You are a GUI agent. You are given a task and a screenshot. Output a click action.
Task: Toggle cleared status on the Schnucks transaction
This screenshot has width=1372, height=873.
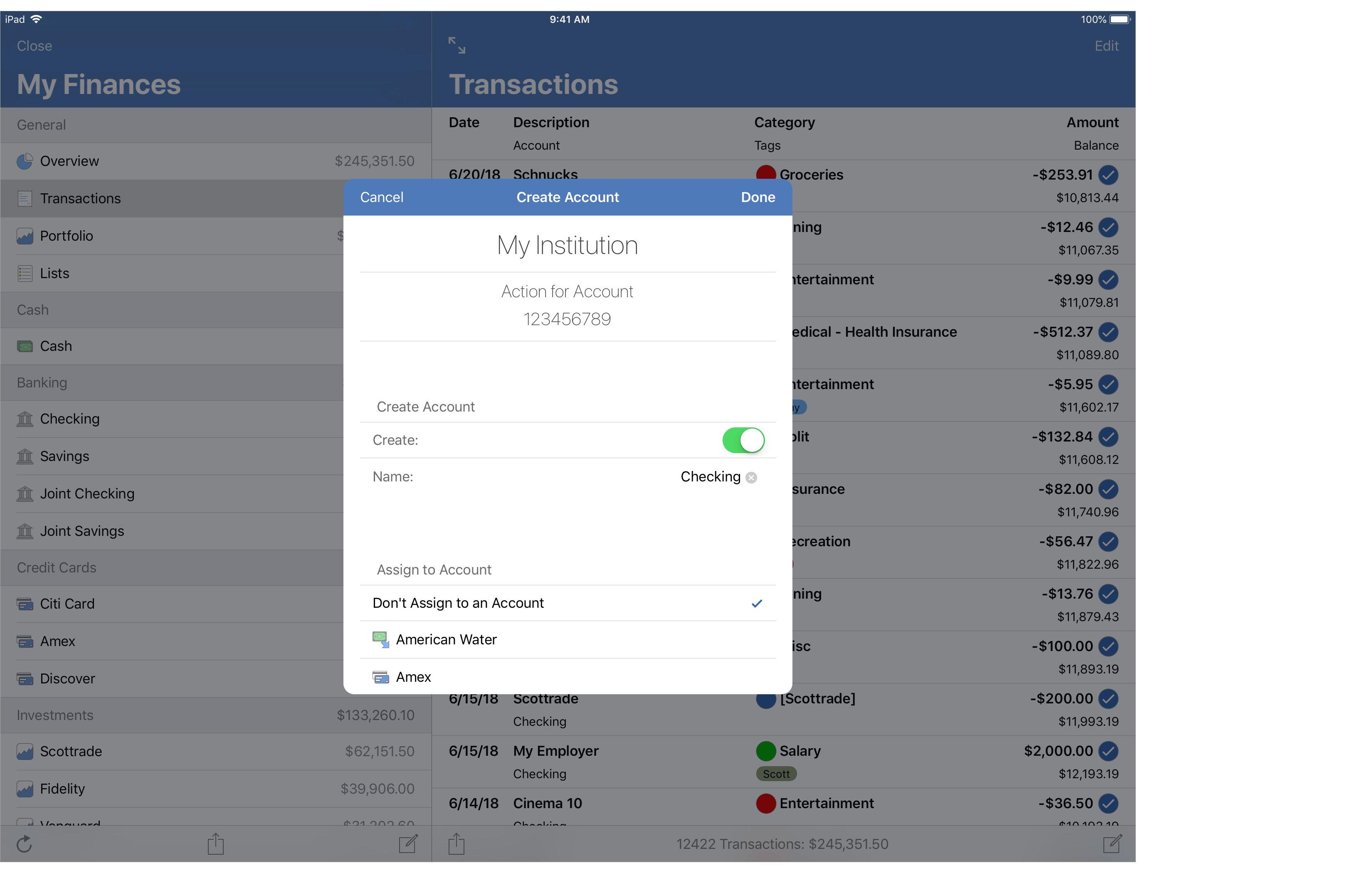(1109, 175)
